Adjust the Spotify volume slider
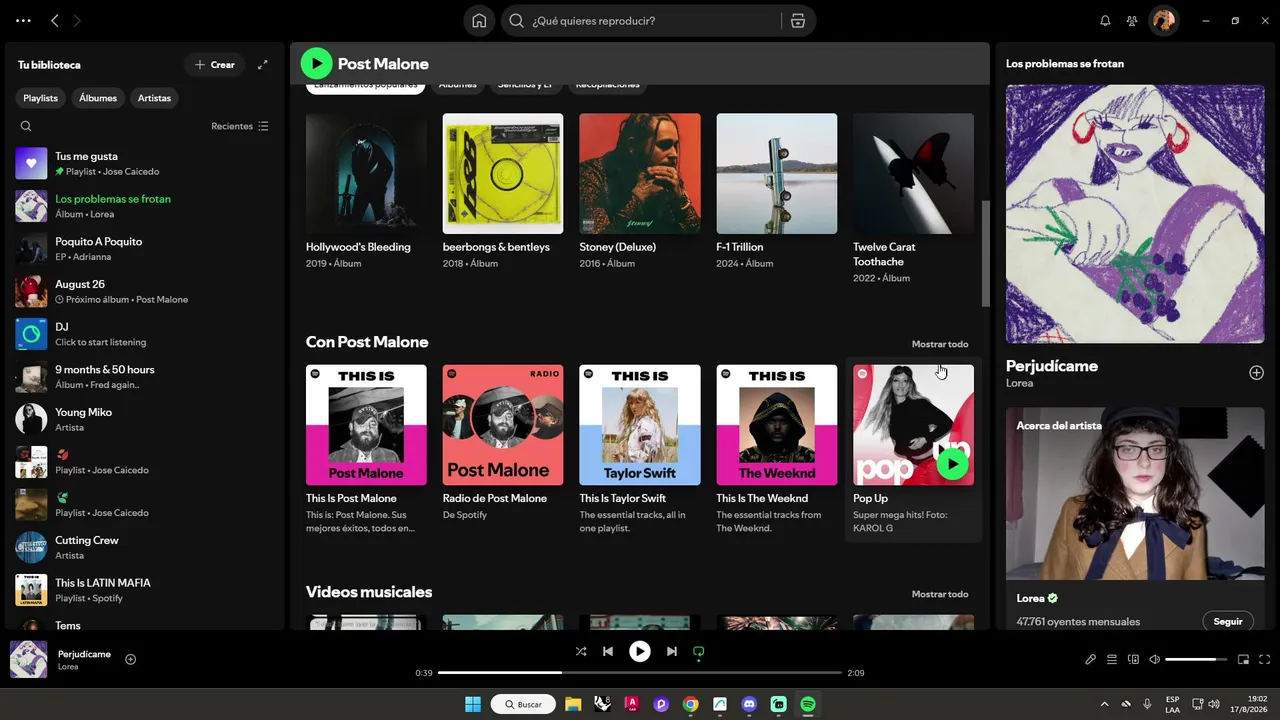 point(1196,659)
